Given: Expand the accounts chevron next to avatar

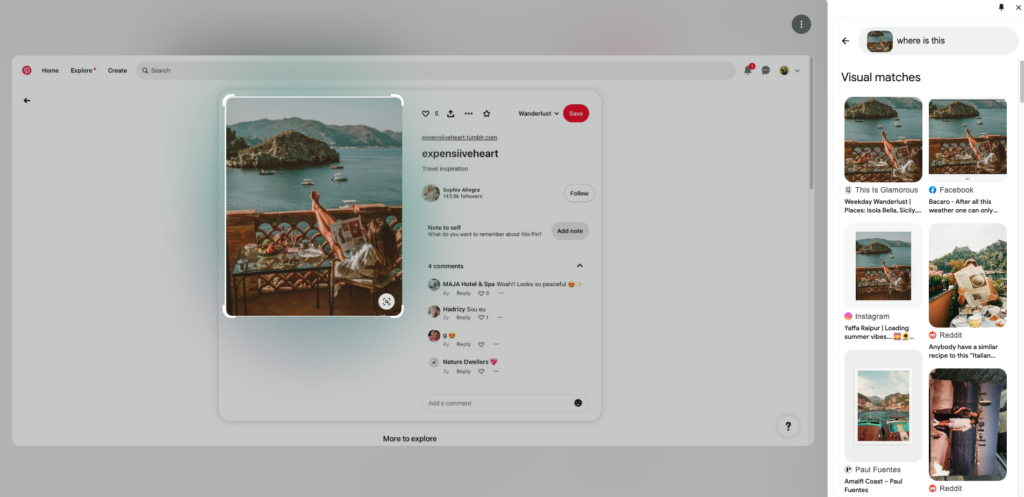Looking at the screenshot, I should coord(797,71).
